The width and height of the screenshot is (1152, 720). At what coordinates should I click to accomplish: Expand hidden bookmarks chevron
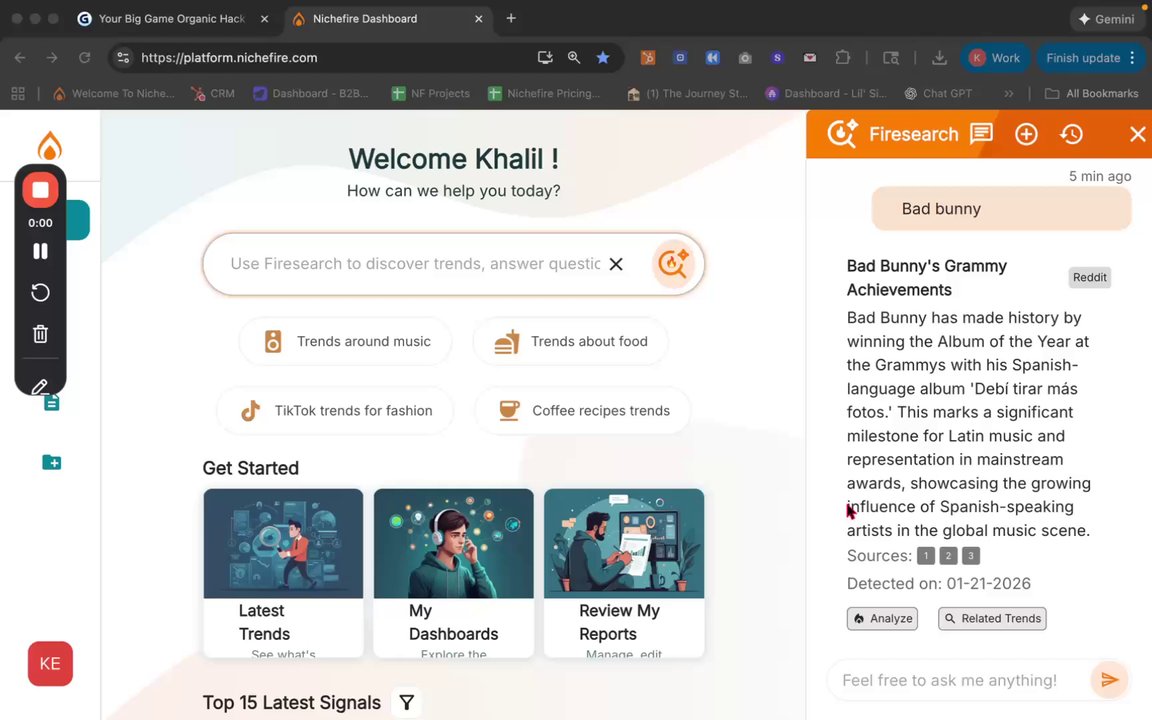[x=1009, y=93]
